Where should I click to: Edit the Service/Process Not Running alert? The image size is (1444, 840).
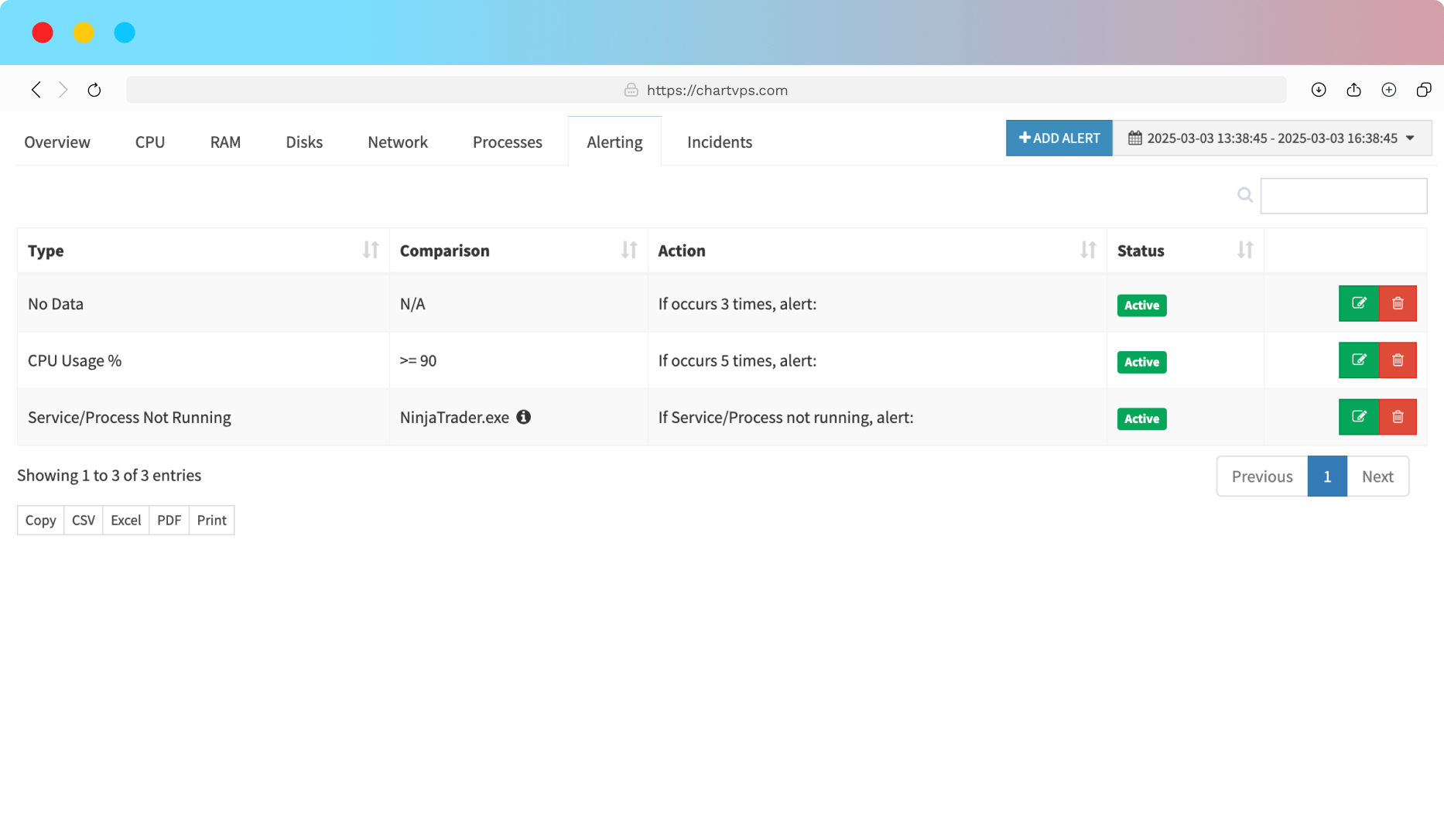1358,417
